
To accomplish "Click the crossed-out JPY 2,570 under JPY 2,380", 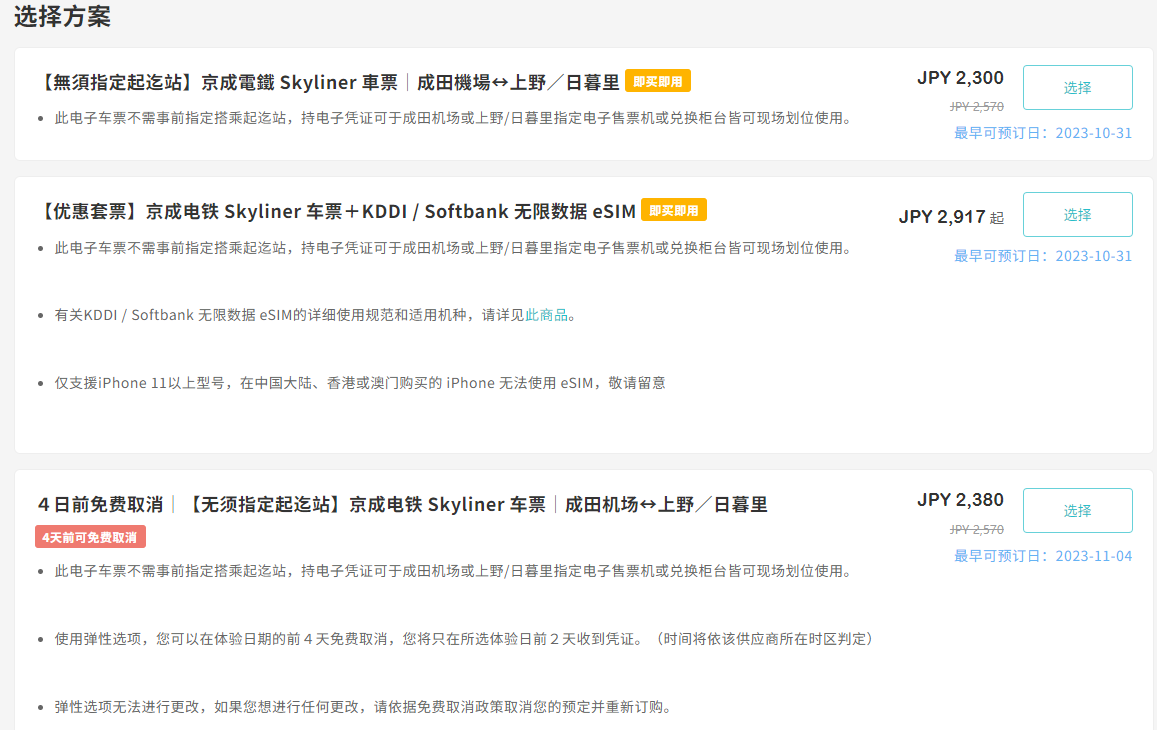I will 976,530.
